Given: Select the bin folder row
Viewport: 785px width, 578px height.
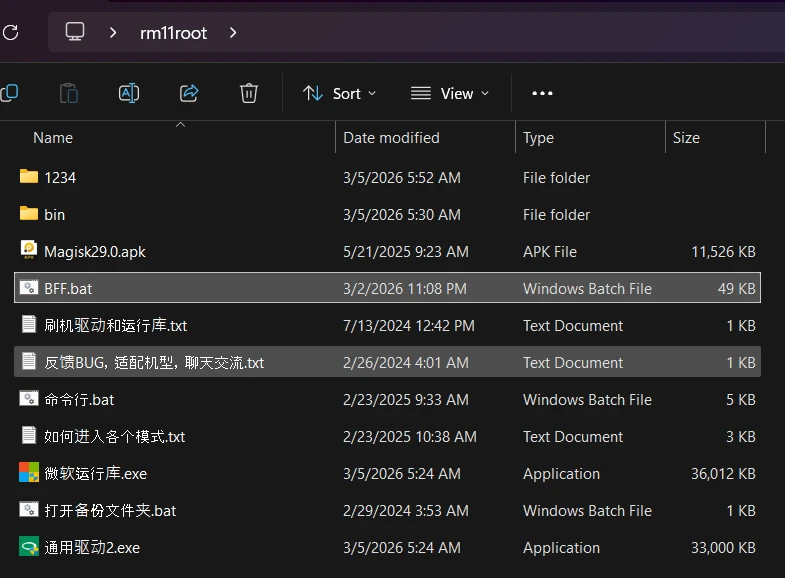Looking at the screenshot, I should (55, 214).
